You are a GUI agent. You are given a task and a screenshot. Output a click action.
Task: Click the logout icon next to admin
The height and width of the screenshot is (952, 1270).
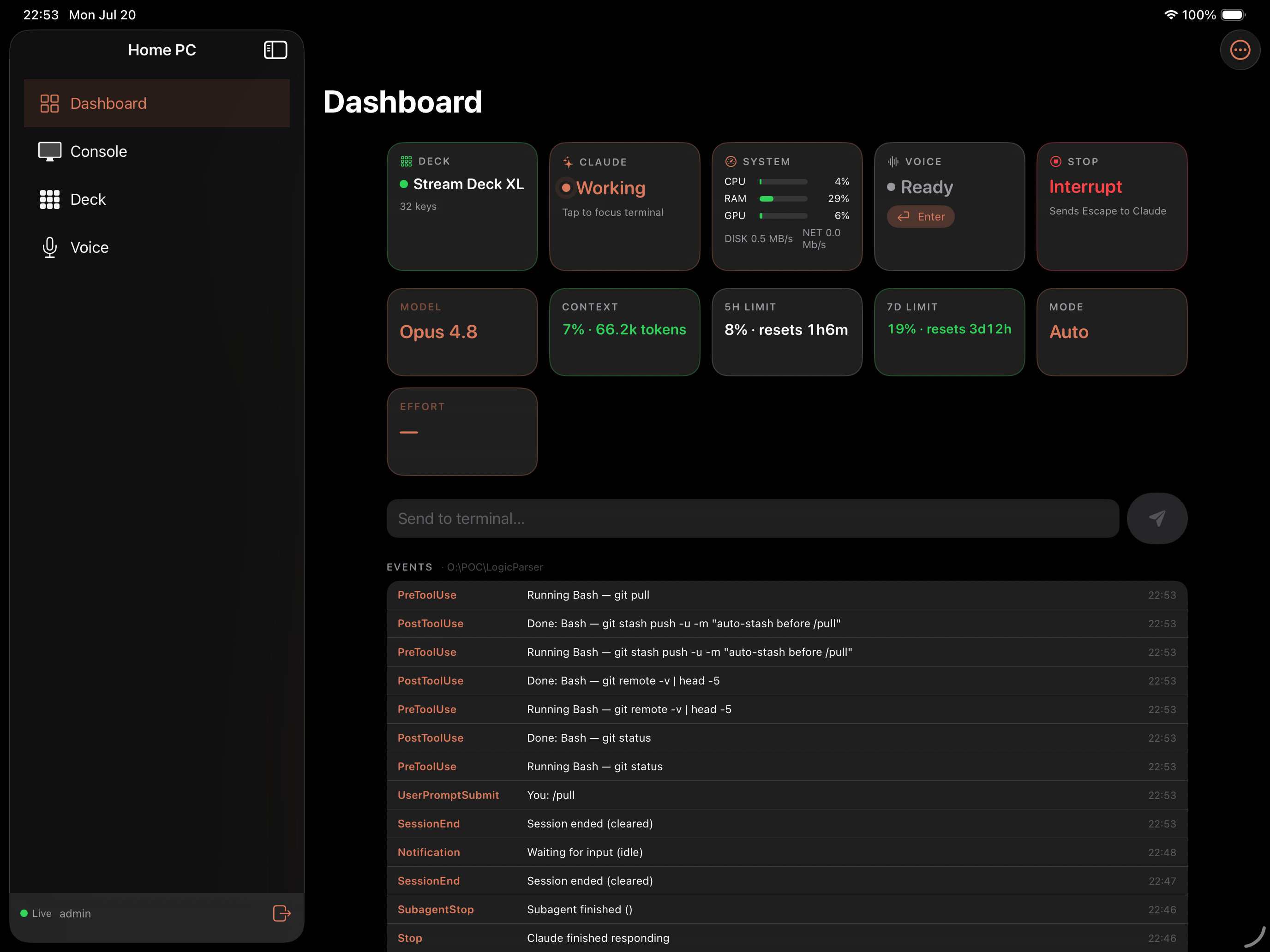pyautogui.click(x=282, y=913)
